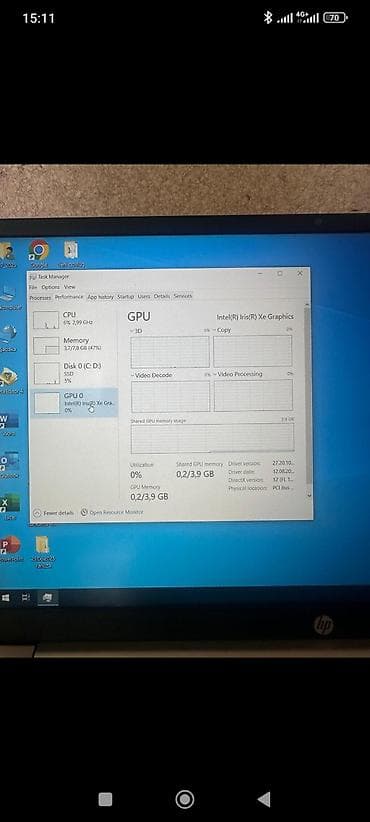Click the Utilization 0% value
370x822 pixels.
[x=136, y=475]
